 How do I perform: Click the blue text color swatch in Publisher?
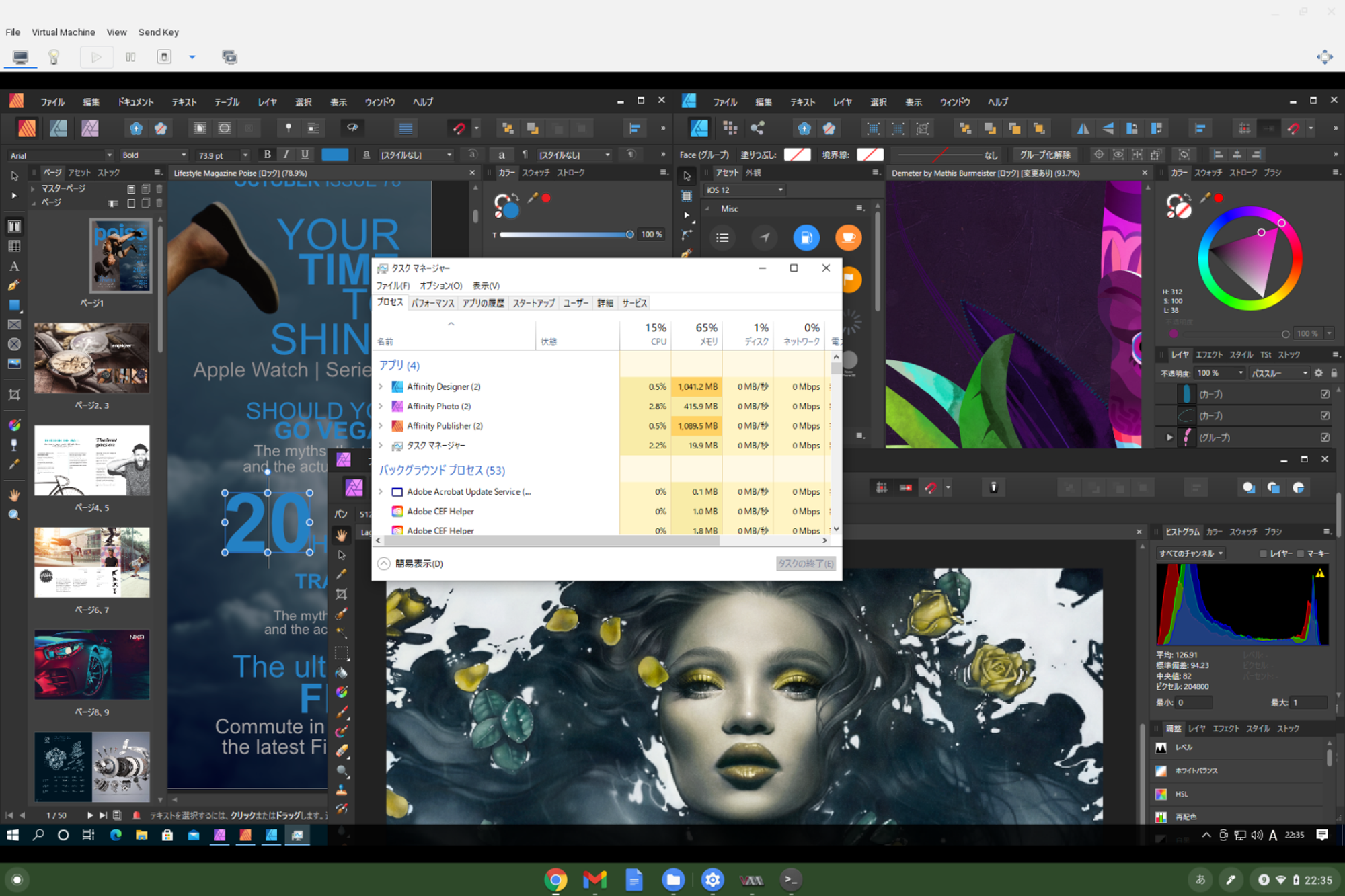tap(335, 155)
